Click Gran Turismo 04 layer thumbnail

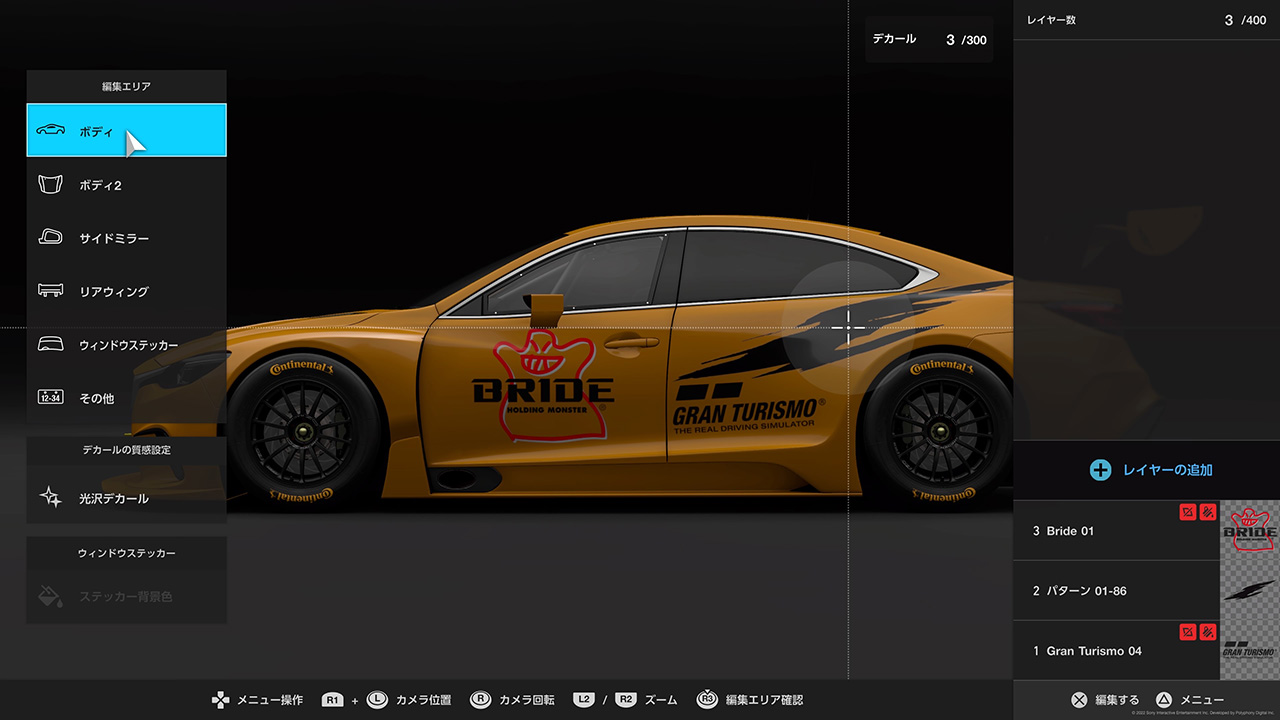pyautogui.click(x=1250, y=651)
